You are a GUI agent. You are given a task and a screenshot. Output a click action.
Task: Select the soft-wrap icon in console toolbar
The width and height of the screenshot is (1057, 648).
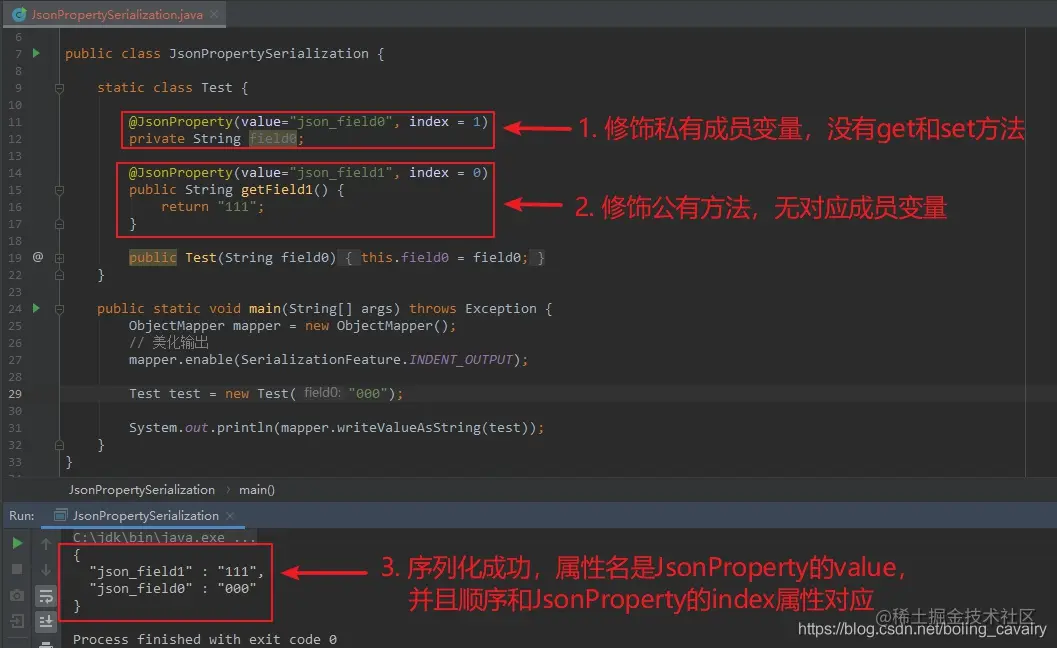pos(45,596)
